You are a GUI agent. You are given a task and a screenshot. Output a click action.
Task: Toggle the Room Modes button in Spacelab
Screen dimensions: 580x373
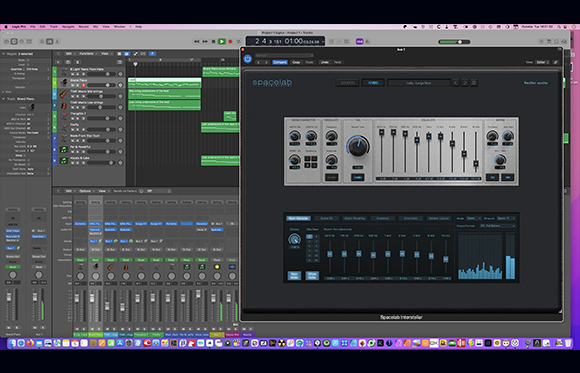point(294,275)
